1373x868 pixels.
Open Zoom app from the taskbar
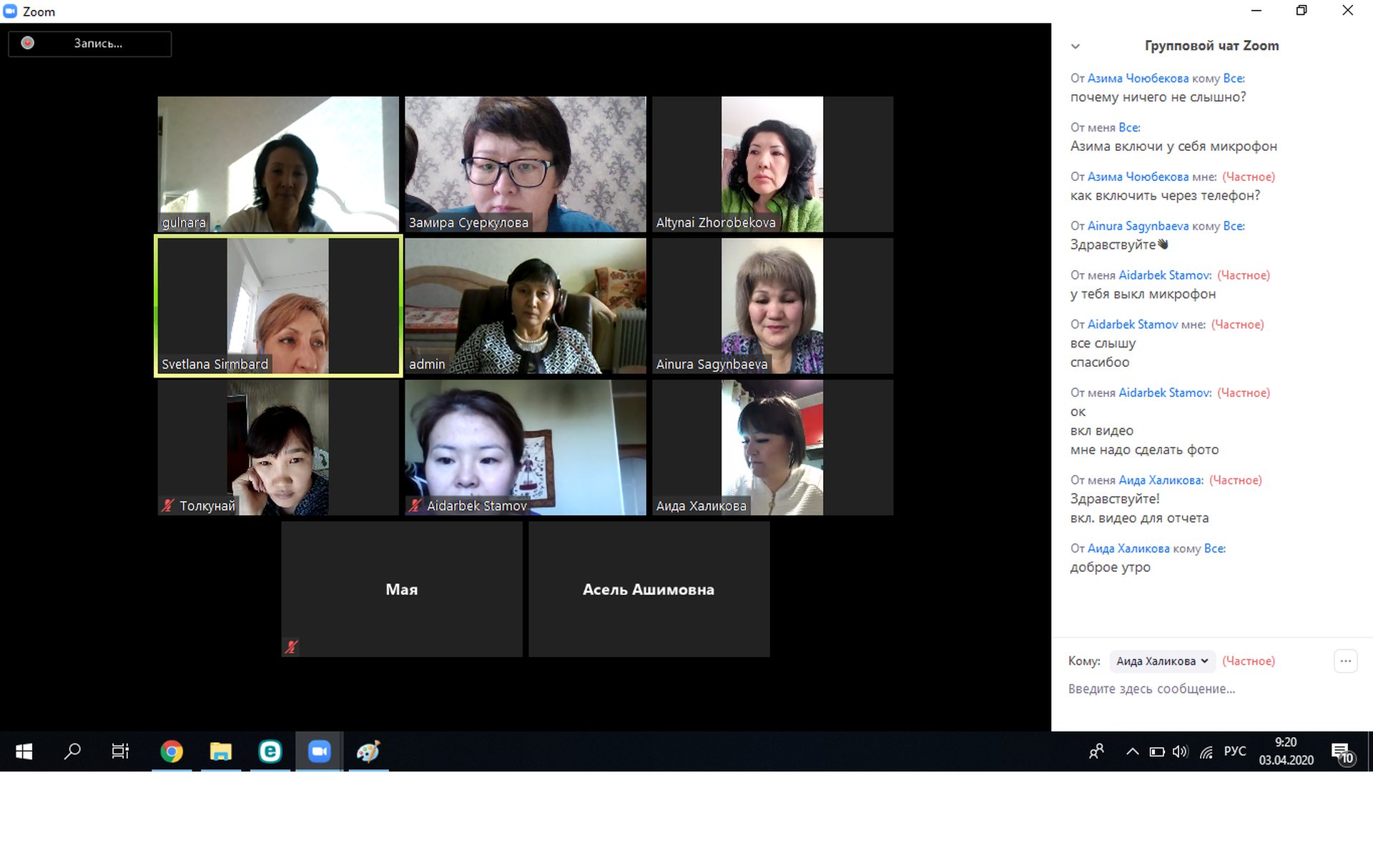[x=319, y=751]
